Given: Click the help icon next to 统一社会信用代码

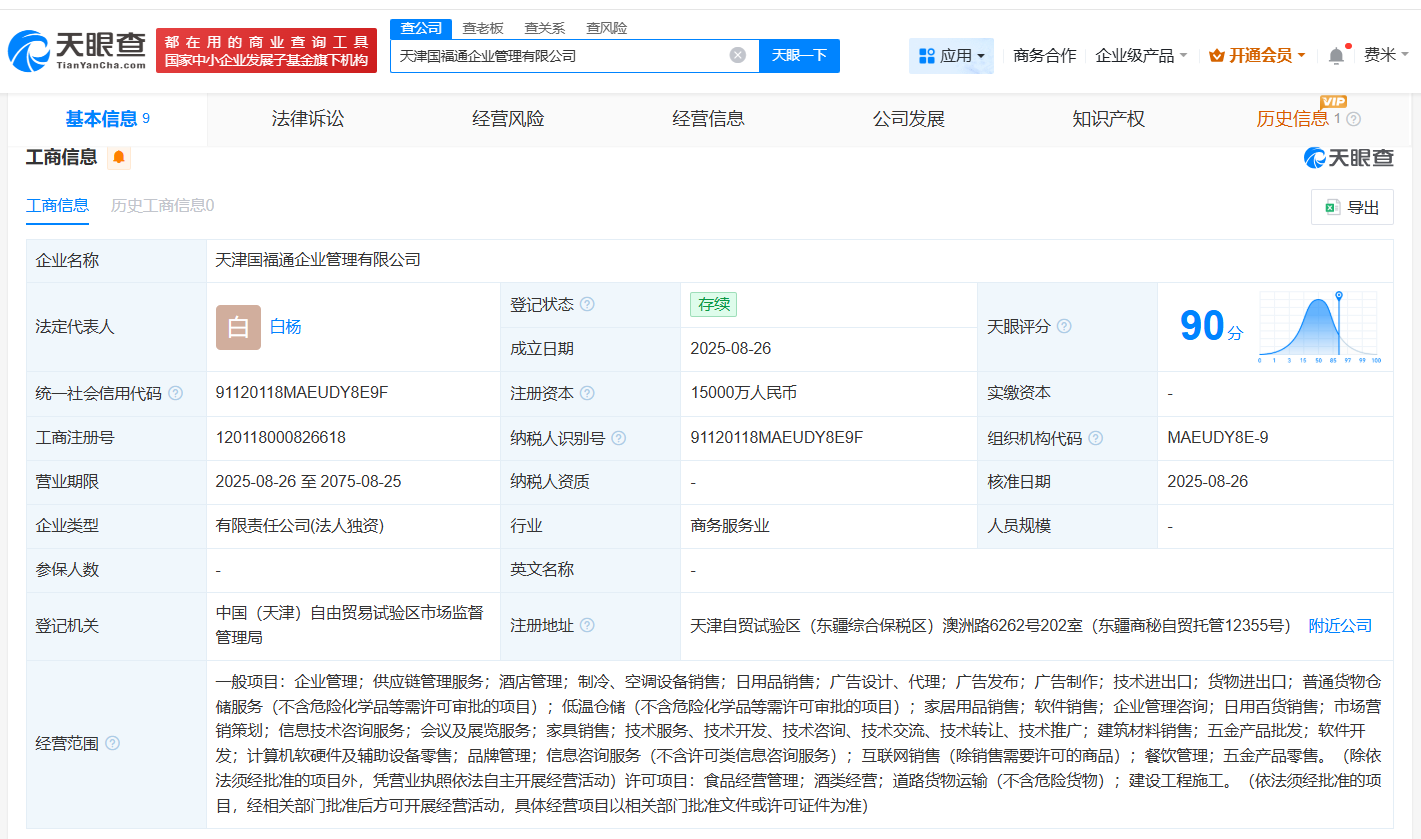Looking at the screenshot, I should click(x=176, y=393).
